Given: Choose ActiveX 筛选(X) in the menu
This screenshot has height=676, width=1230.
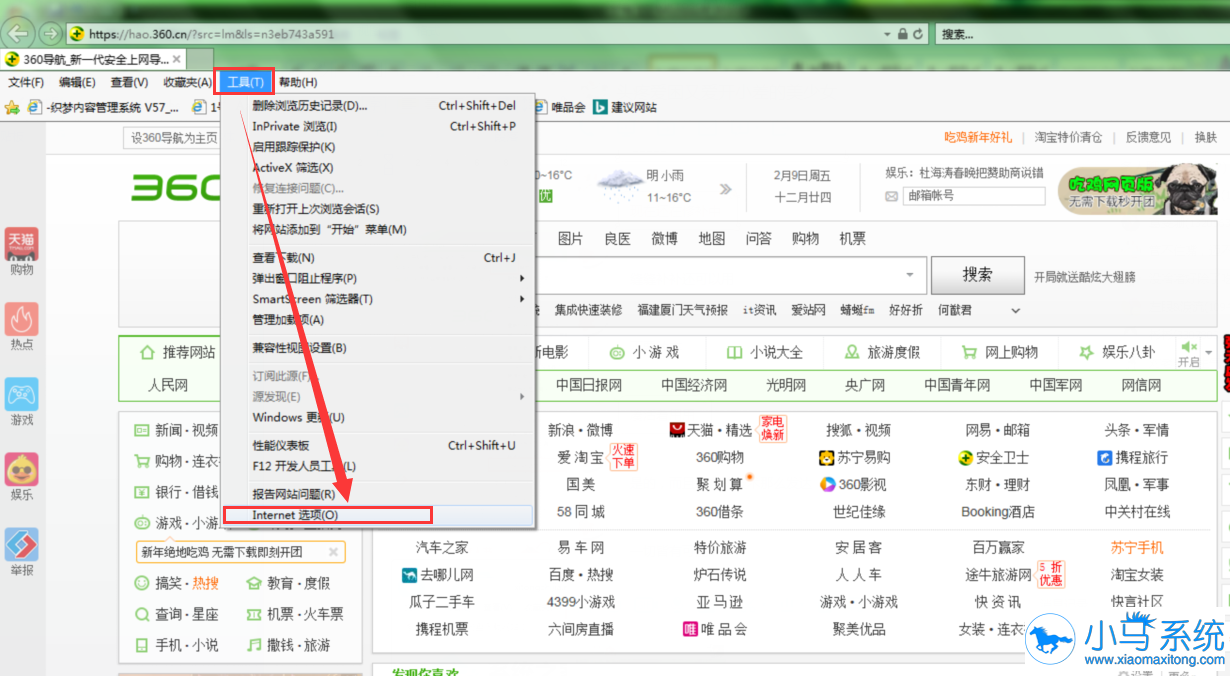Looking at the screenshot, I should point(378,168).
